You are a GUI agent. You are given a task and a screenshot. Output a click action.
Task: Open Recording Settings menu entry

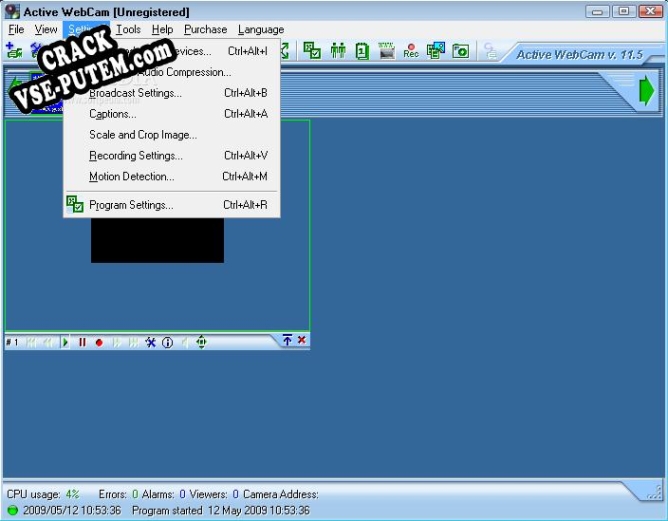point(135,156)
